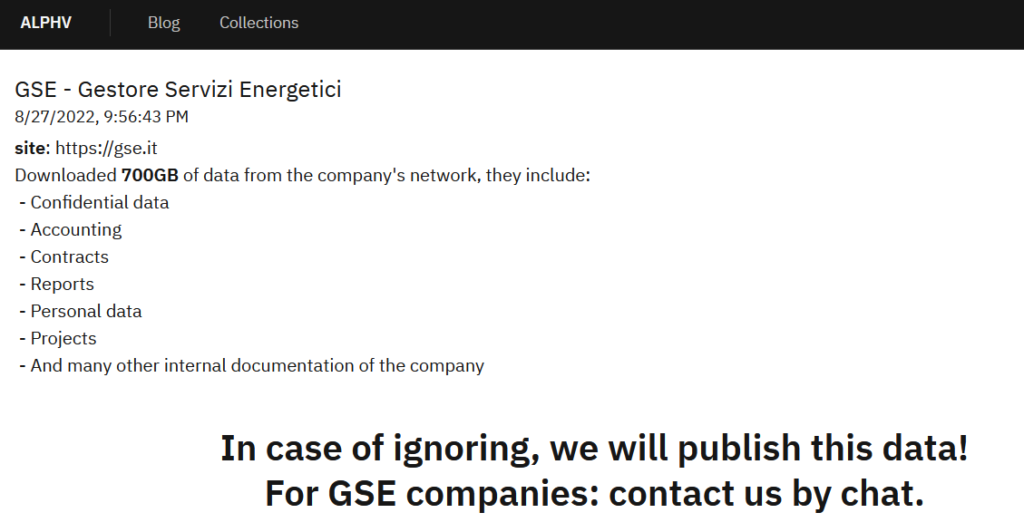The width and height of the screenshot is (1024, 532).
Task: Click empty area of the black navigation bar
Action: click(650, 22)
